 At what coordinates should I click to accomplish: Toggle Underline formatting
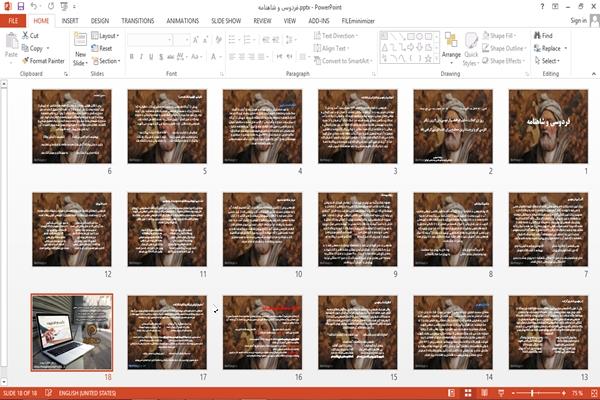151,57
